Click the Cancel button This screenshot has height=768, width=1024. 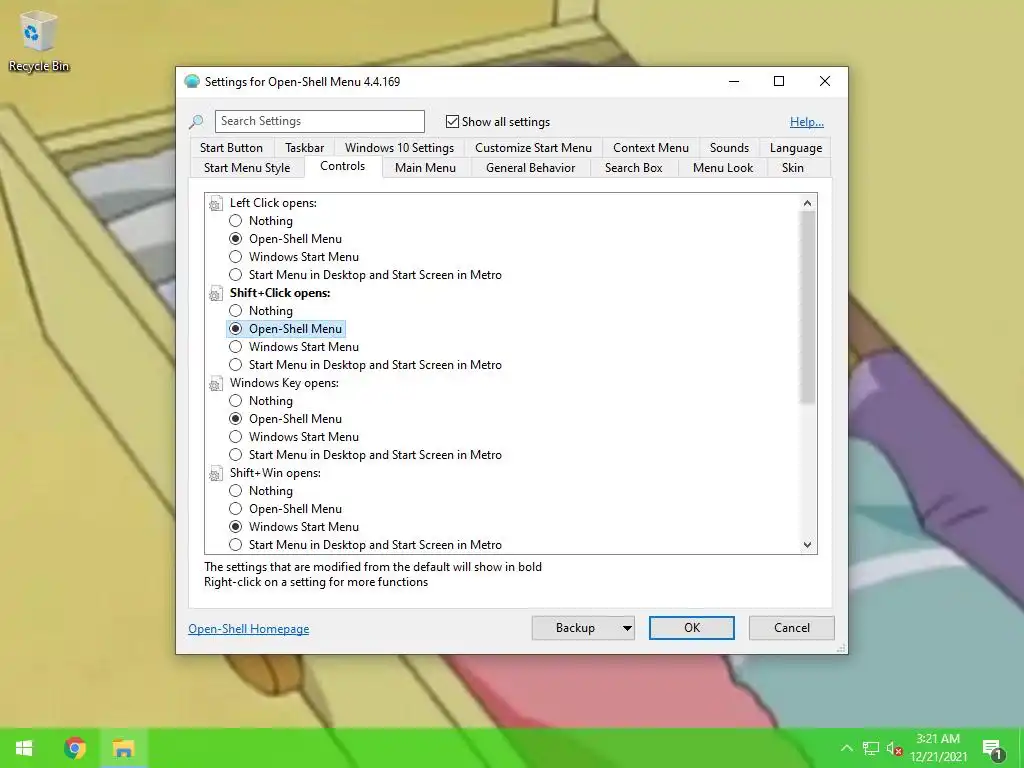[792, 628]
